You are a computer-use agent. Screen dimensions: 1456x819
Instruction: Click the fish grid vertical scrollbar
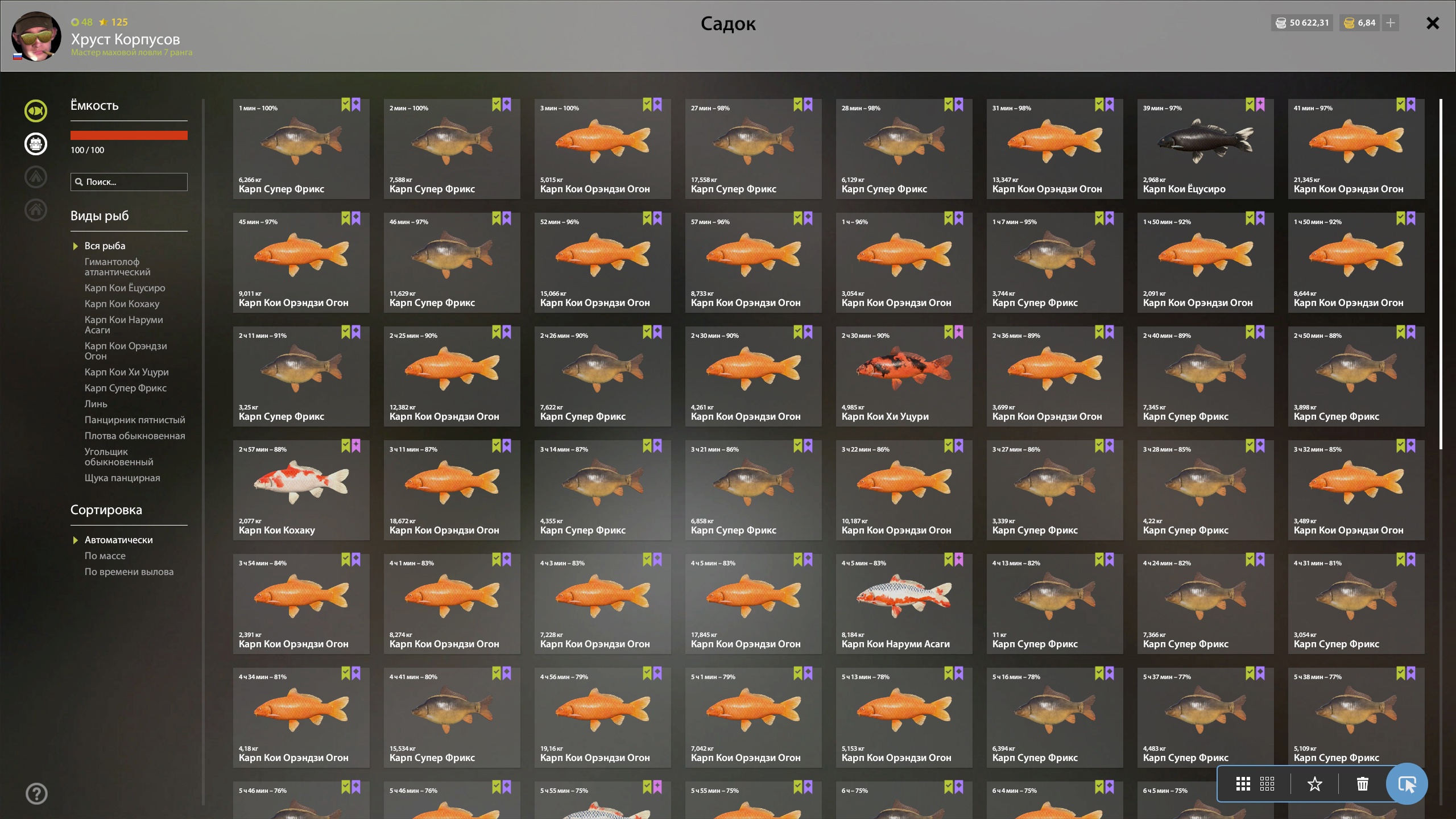pos(1441,274)
